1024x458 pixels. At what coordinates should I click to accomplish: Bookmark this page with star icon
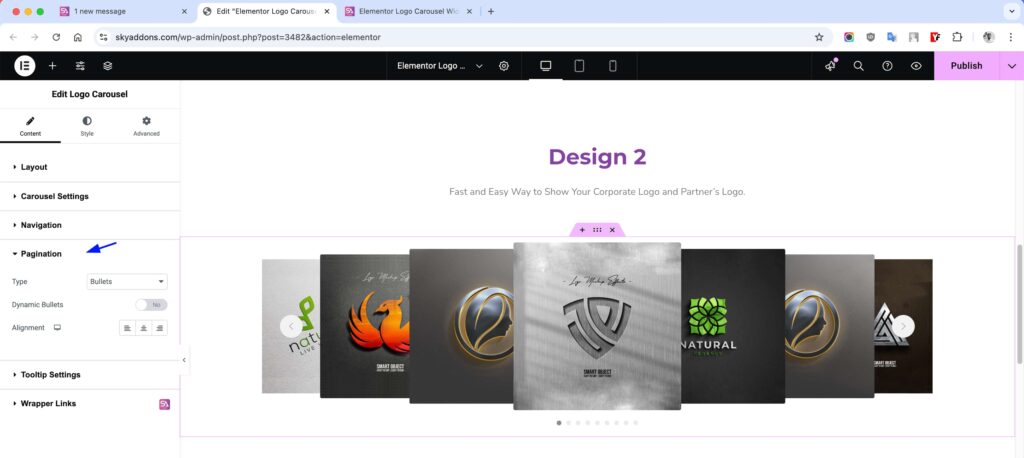click(x=819, y=37)
